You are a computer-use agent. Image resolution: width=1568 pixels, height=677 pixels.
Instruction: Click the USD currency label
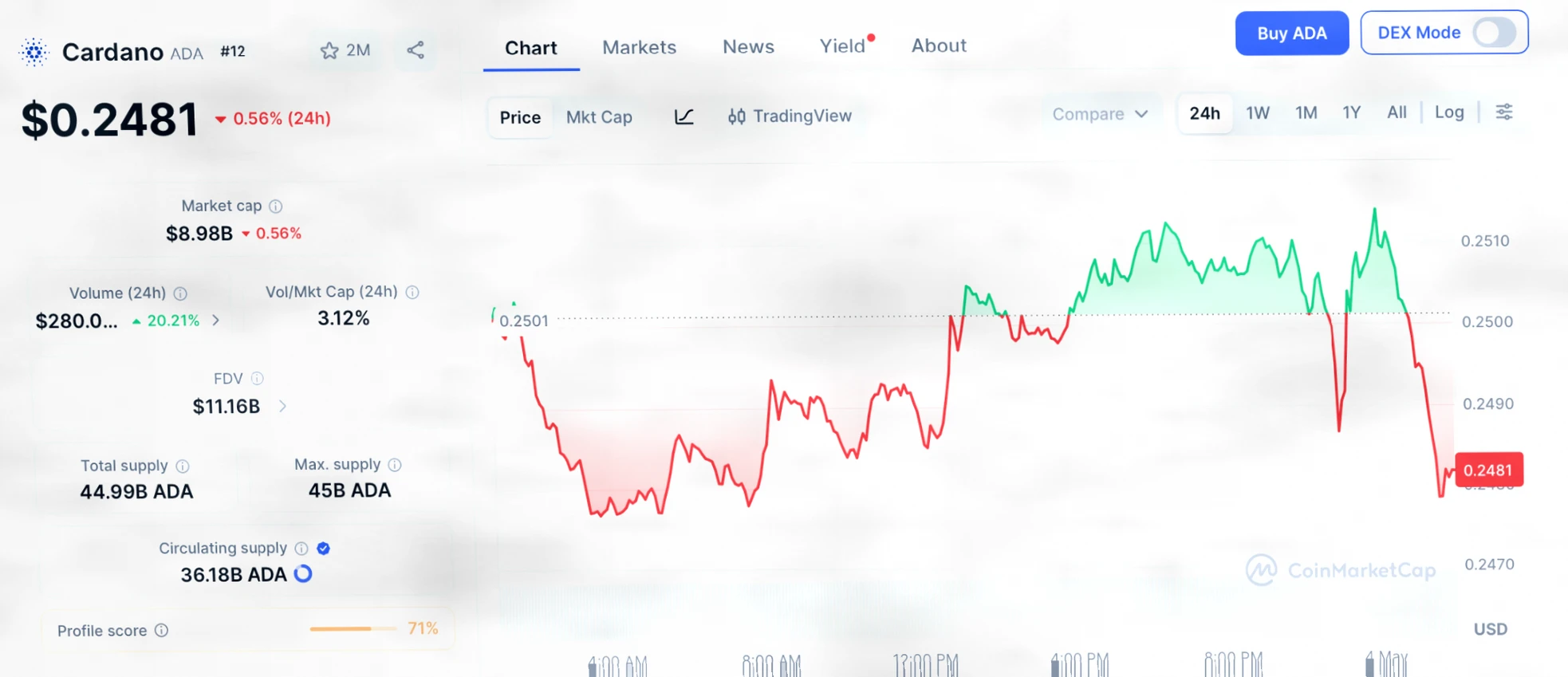(x=1490, y=629)
